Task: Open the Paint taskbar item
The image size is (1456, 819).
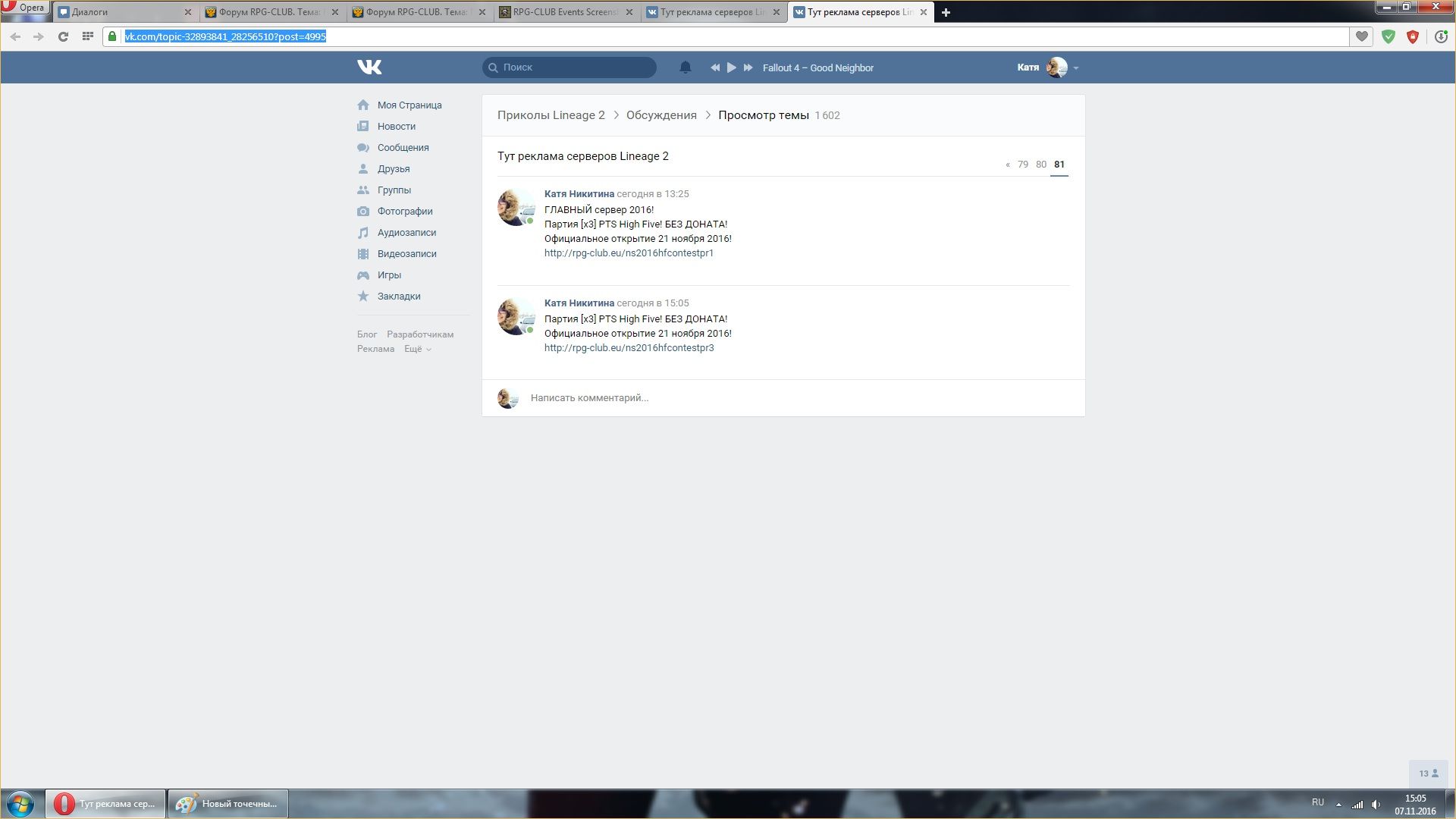Action: tap(227, 804)
